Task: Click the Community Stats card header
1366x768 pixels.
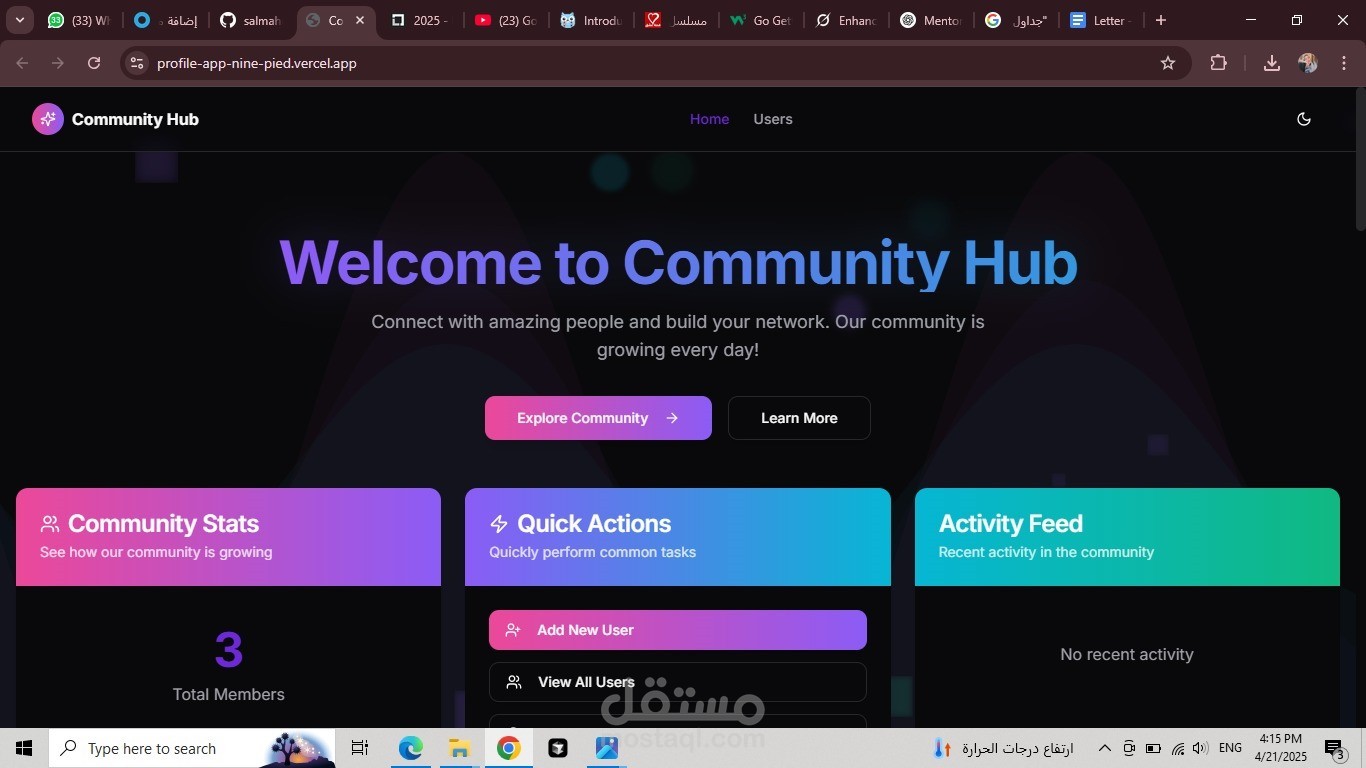Action: pyautogui.click(x=228, y=537)
